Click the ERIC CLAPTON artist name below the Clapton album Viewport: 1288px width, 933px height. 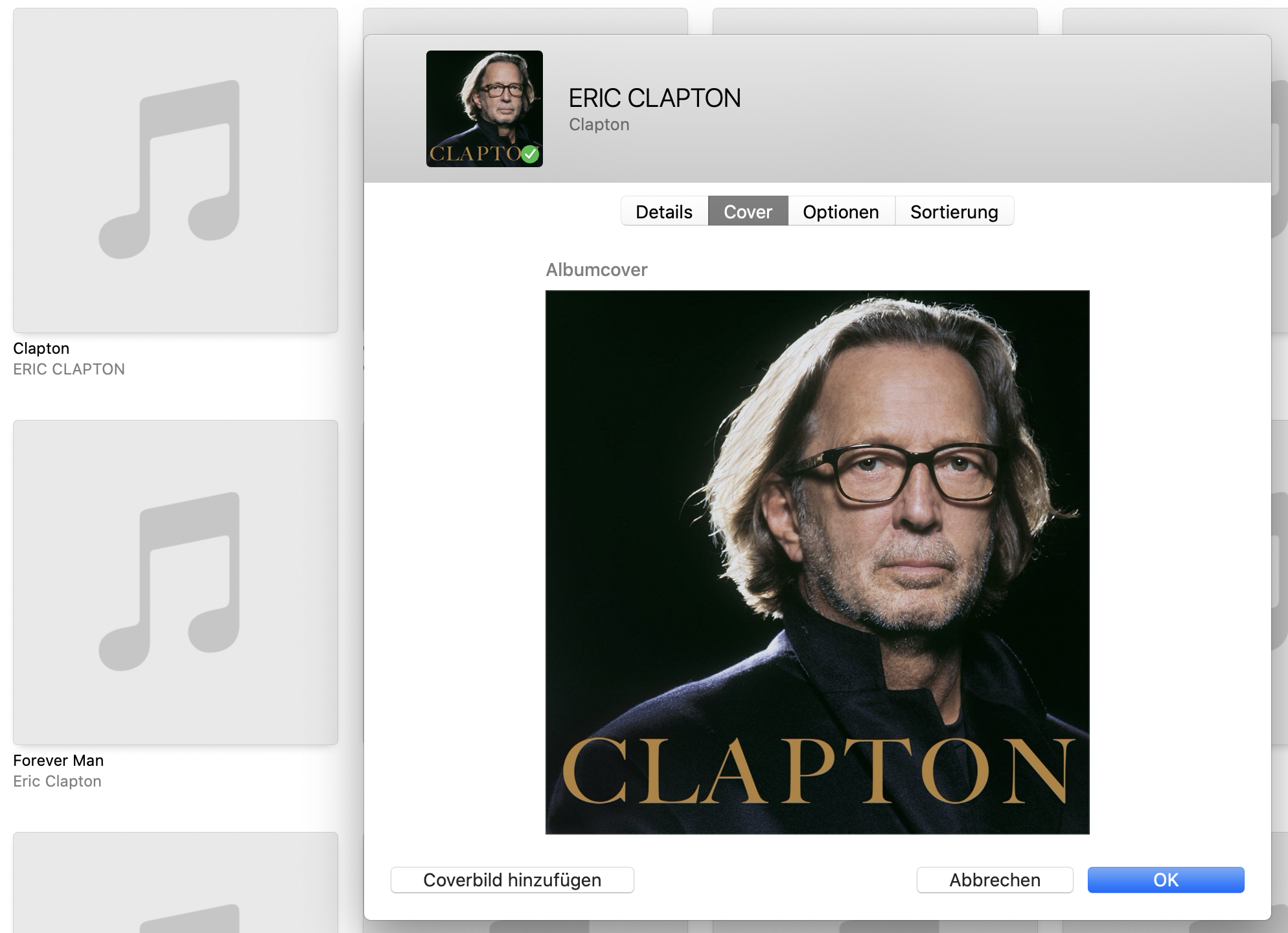(69, 369)
